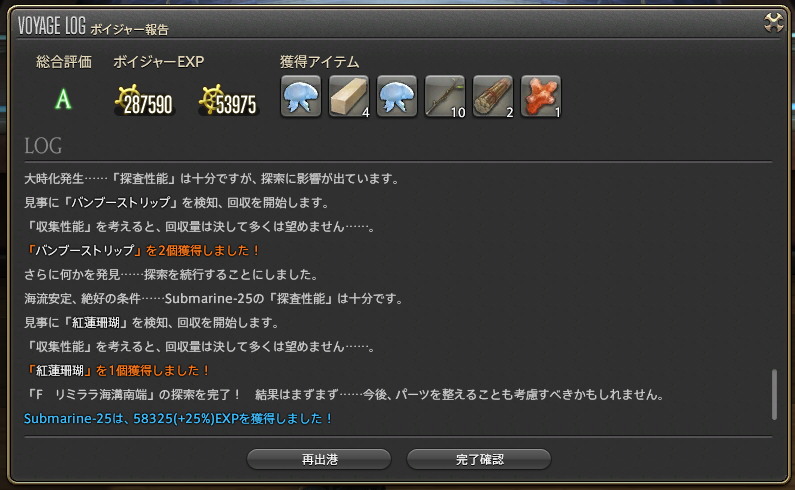Click the リミララ海溝南端 exploration result line
The image size is (795, 490).
(345, 395)
